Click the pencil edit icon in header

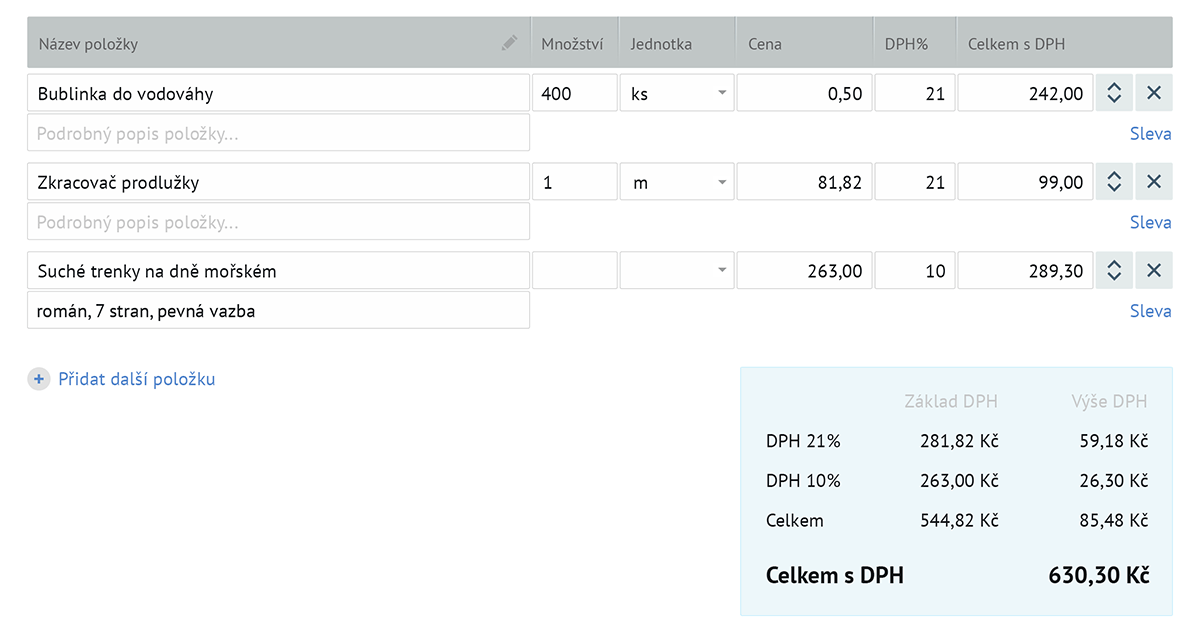point(510,43)
